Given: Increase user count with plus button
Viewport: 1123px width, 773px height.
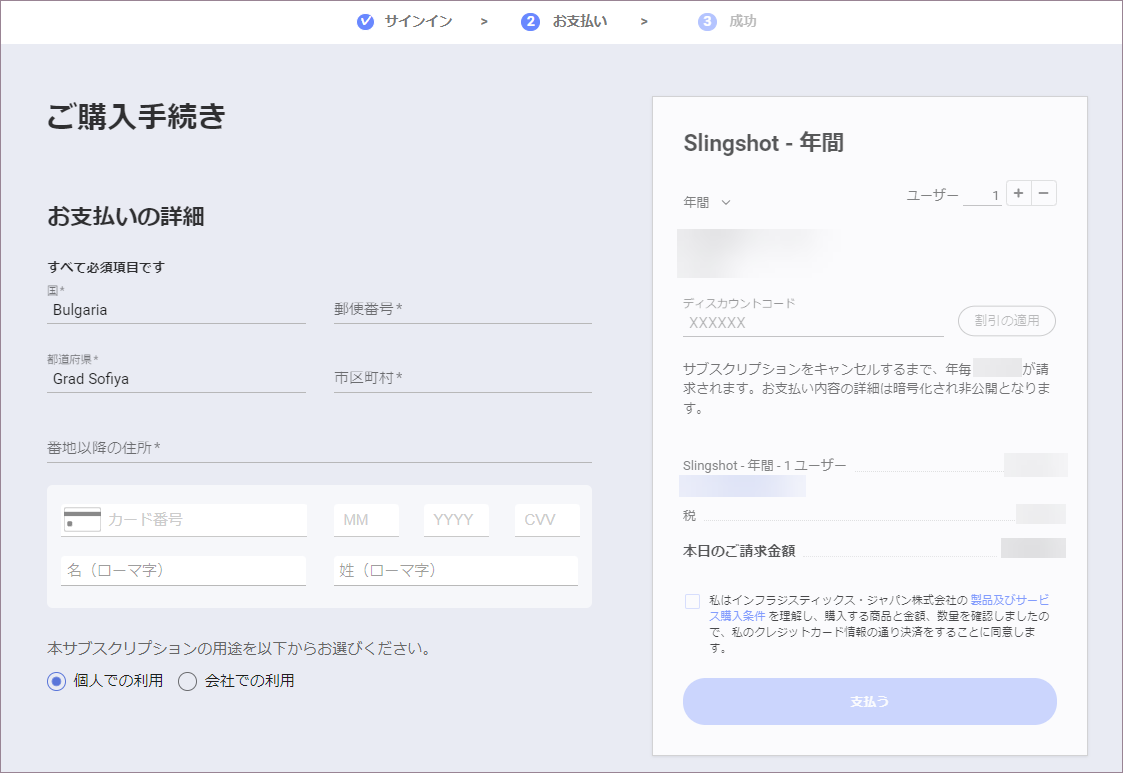Looking at the screenshot, I should point(1018,193).
